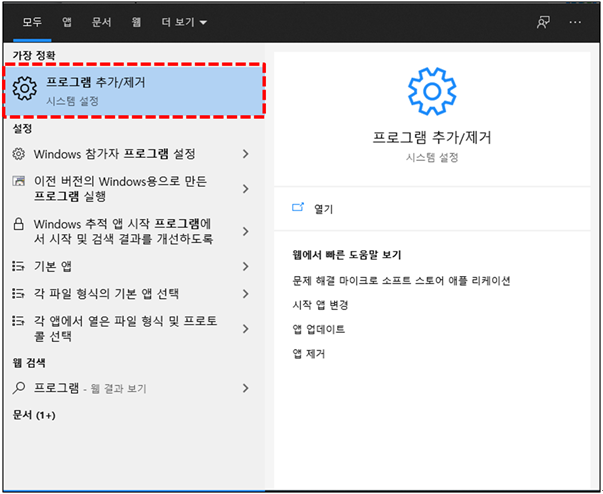Expand chevron for 이전 버전의 Windows용 프로그램 실행
This screenshot has height=494, width=603.
[x=245, y=189]
